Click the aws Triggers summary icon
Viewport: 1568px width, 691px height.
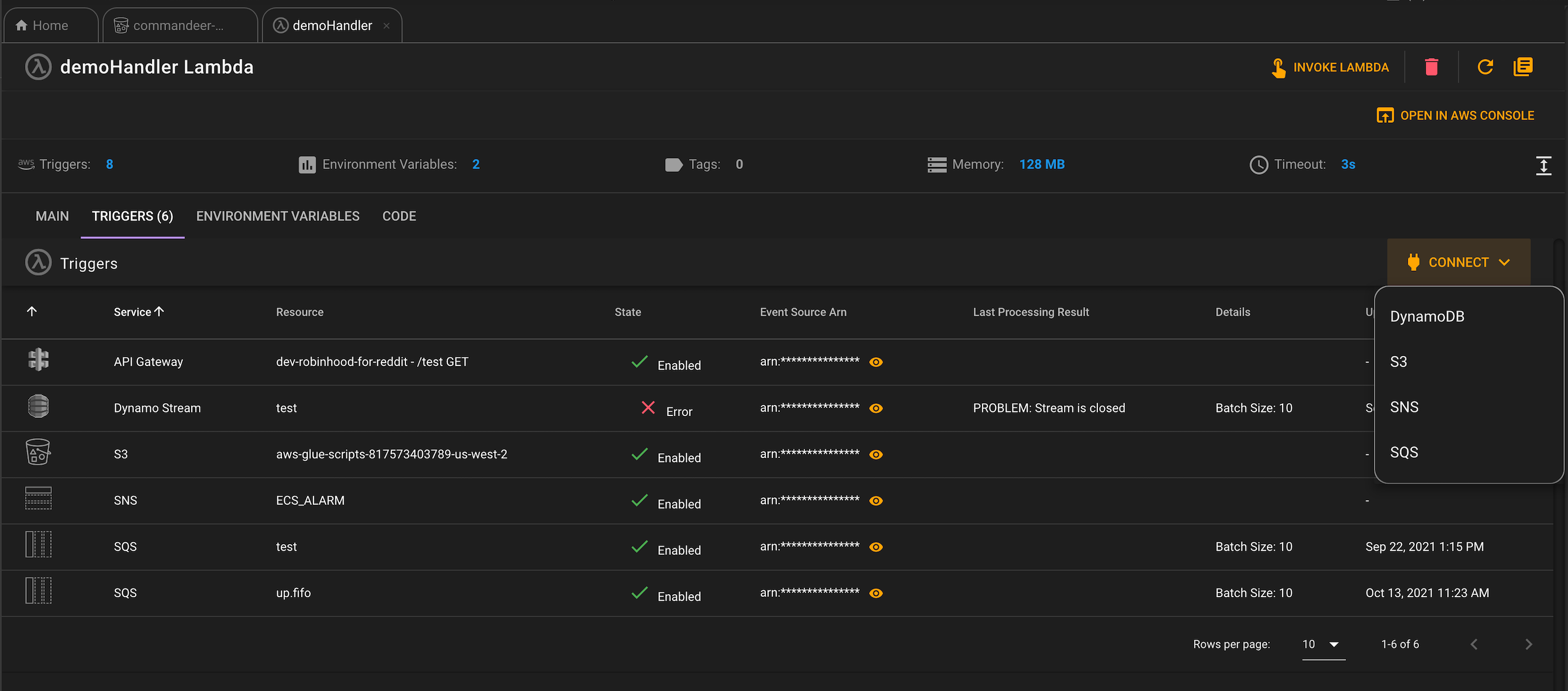click(26, 164)
